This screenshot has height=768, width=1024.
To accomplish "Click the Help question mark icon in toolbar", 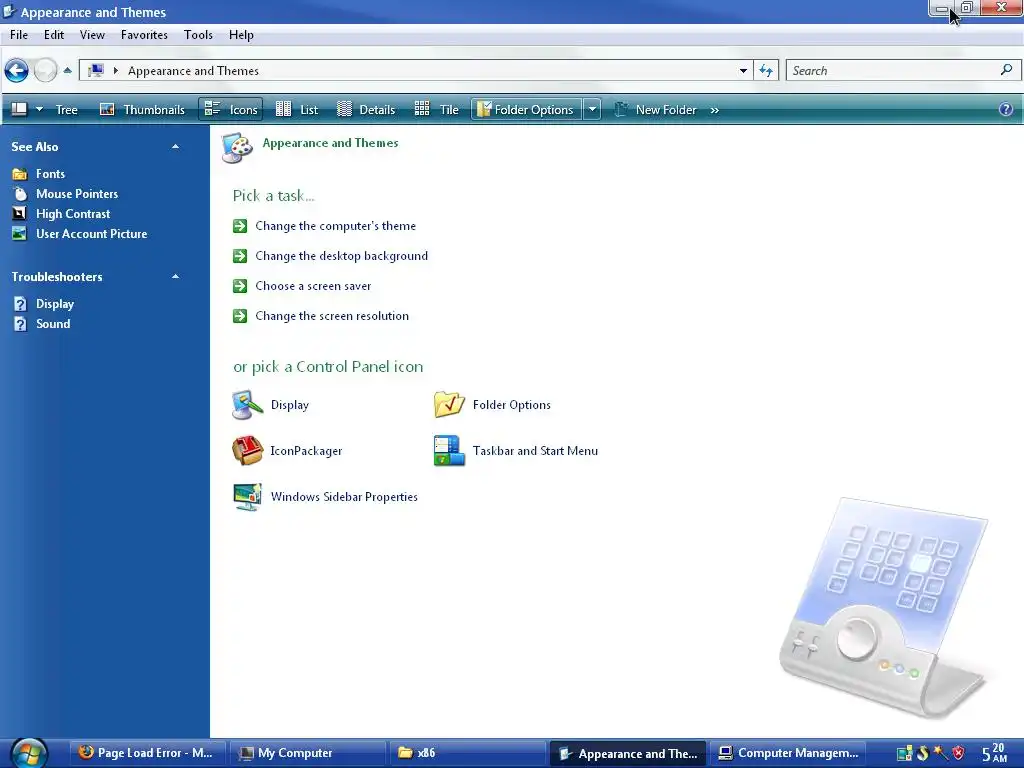I will [x=1006, y=109].
